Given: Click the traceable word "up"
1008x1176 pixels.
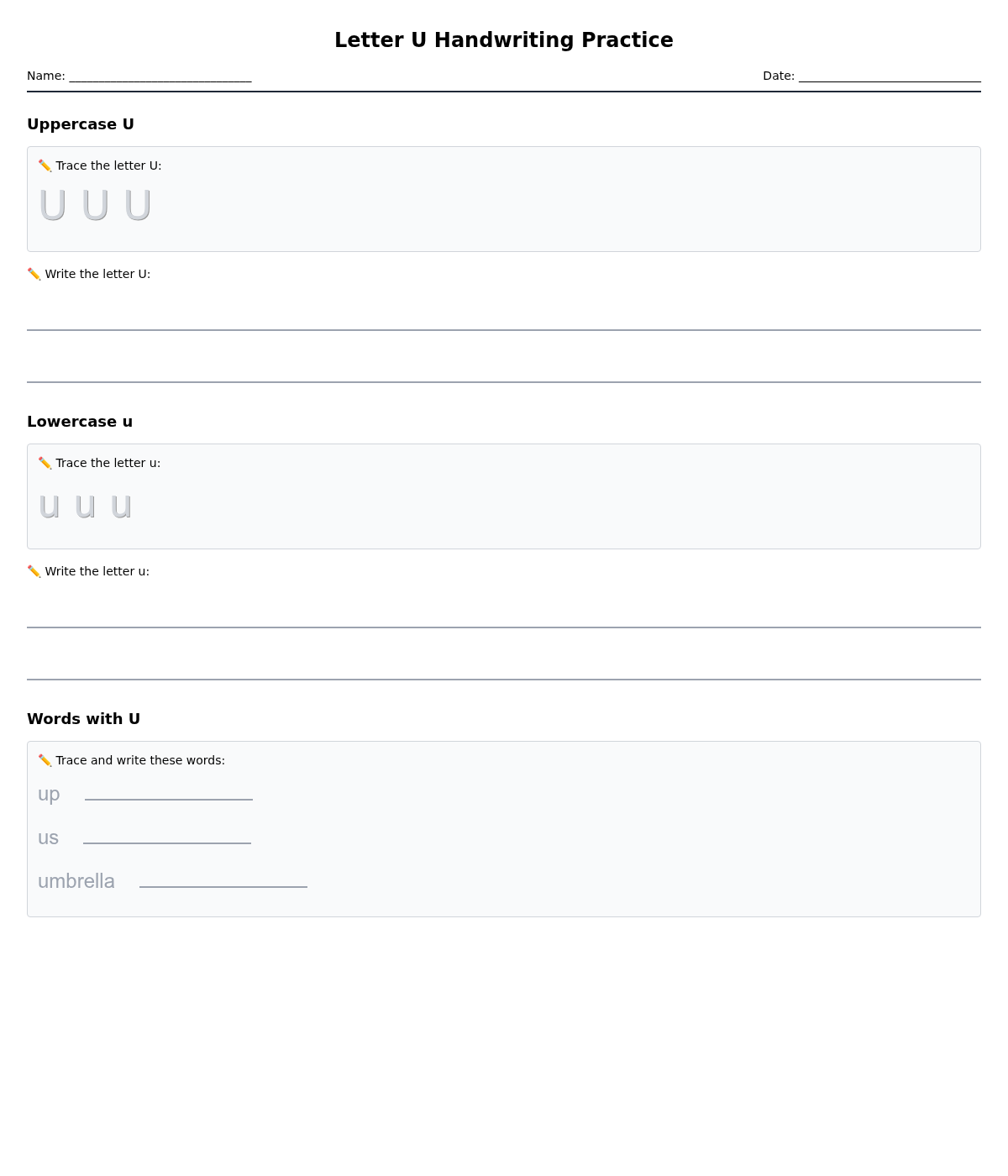Looking at the screenshot, I should click(x=49, y=794).
